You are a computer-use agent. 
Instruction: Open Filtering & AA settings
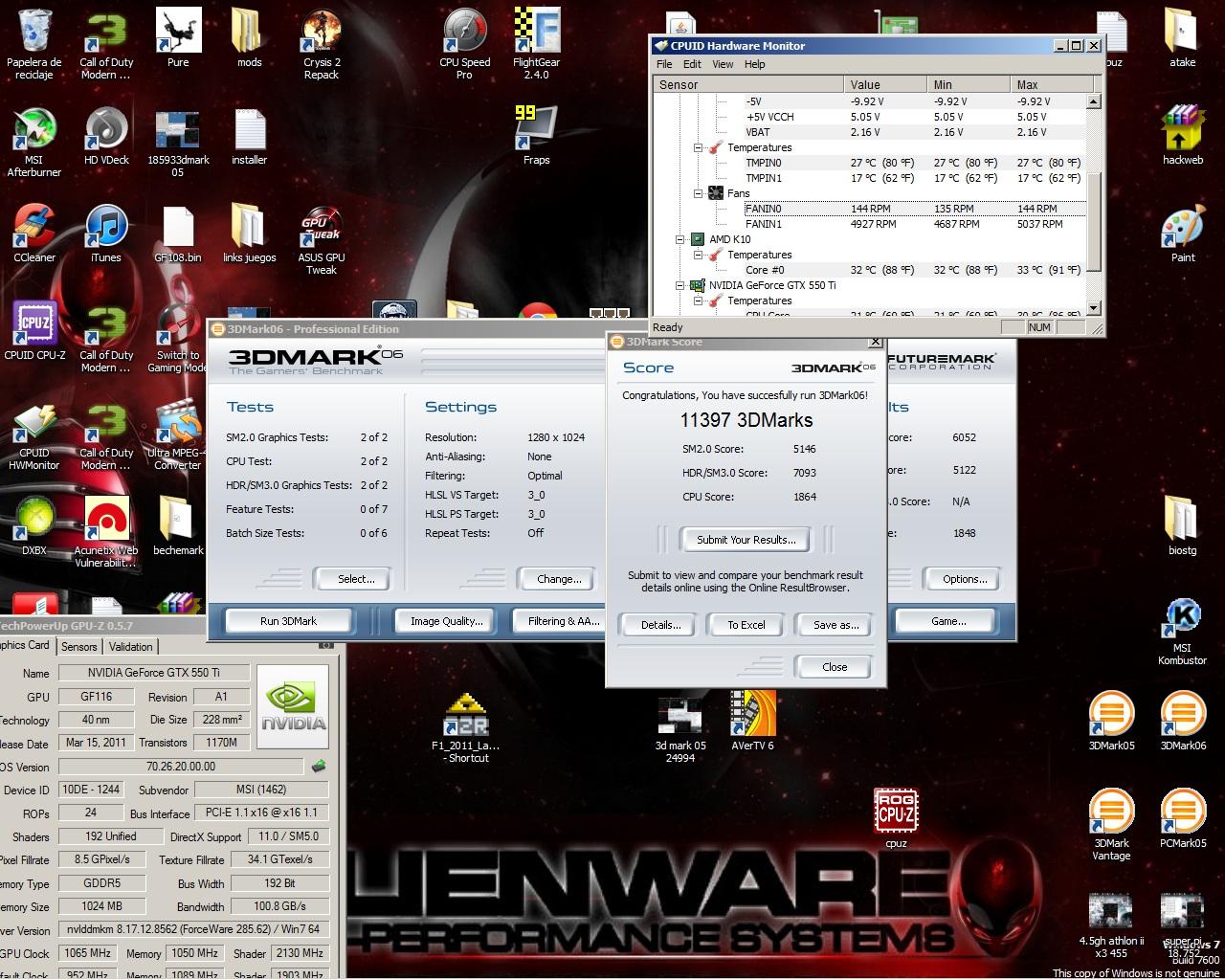564,621
